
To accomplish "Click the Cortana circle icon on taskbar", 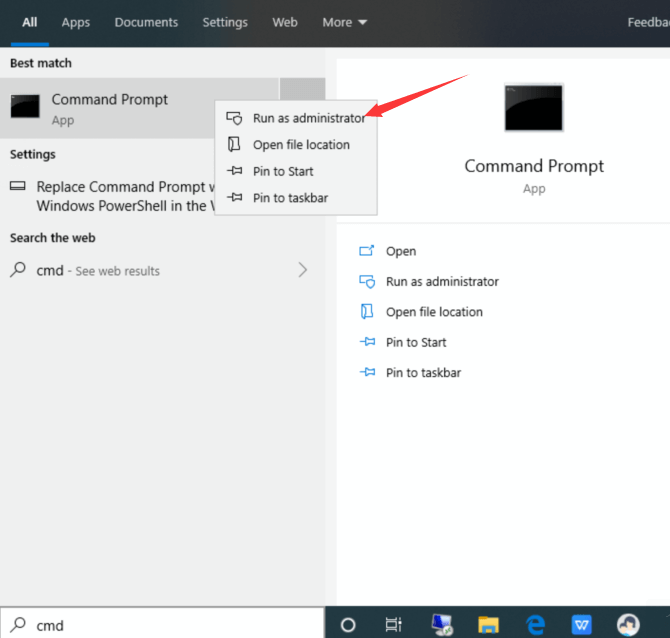I will pyautogui.click(x=348, y=624).
